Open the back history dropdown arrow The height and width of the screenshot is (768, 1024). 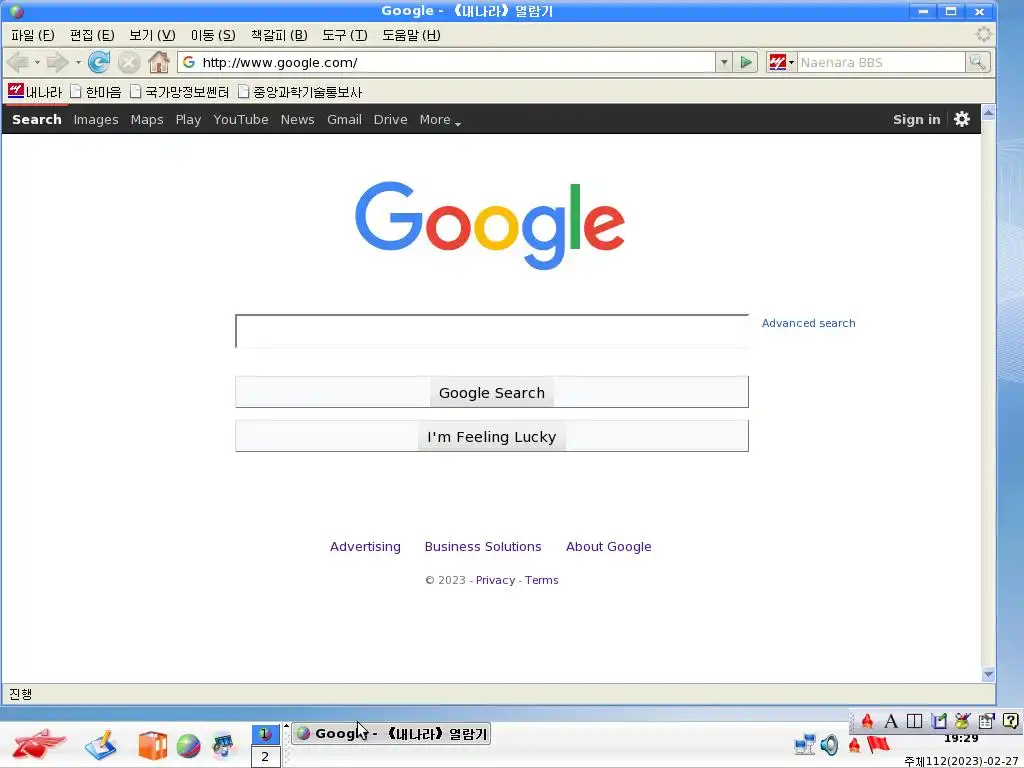(x=37, y=63)
